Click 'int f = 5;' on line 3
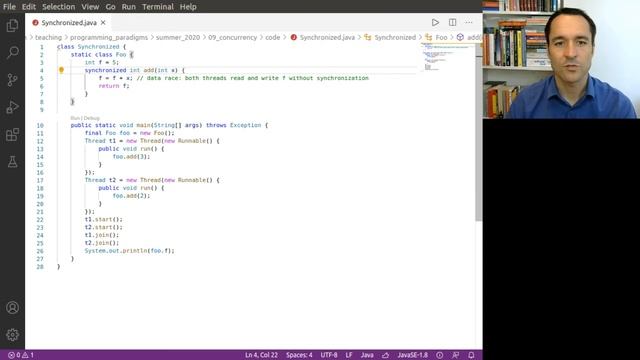Viewport: 640px width, 360px height. 102,62
